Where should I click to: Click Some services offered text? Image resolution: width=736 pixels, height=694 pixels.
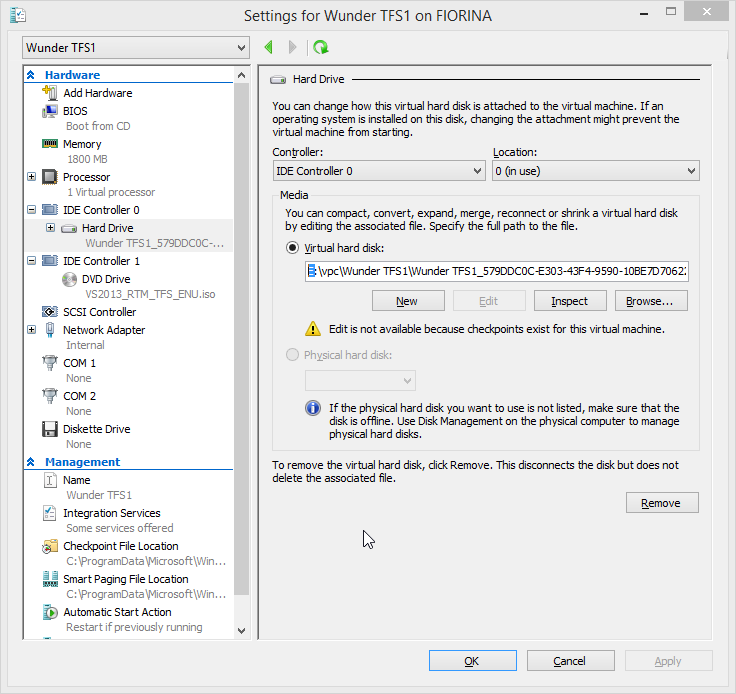(x=120, y=528)
